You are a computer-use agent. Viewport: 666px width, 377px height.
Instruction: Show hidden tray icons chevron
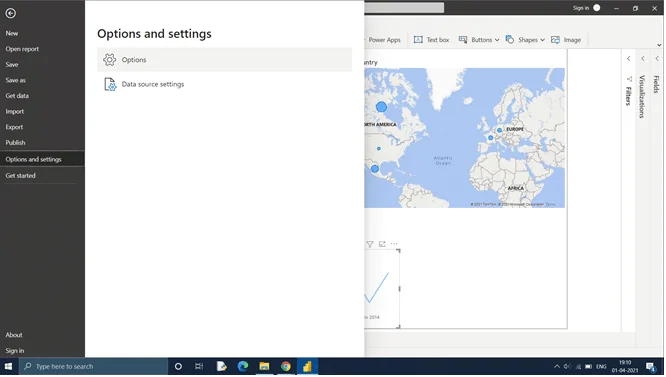[x=558, y=367]
